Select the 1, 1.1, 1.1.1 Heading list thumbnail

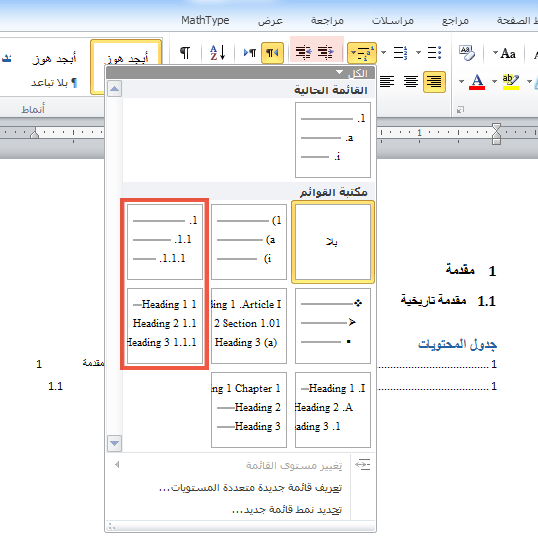tap(165, 326)
